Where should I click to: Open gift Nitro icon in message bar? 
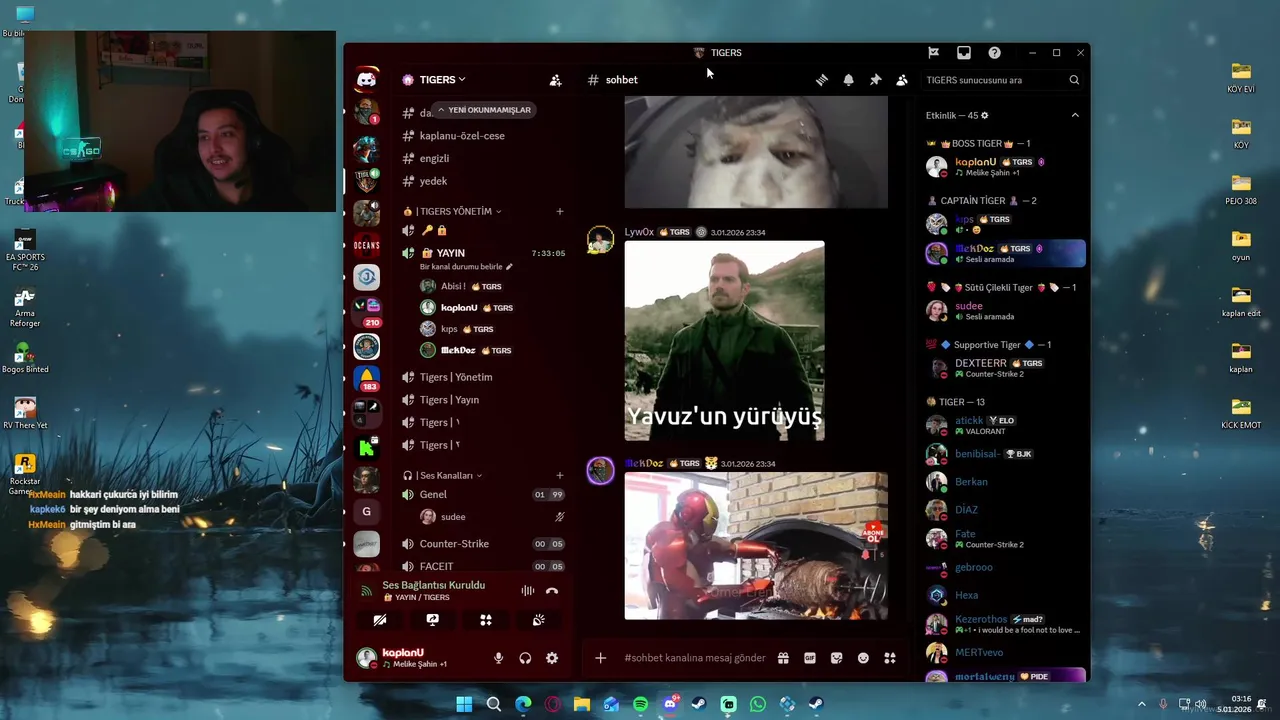pyautogui.click(x=783, y=658)
